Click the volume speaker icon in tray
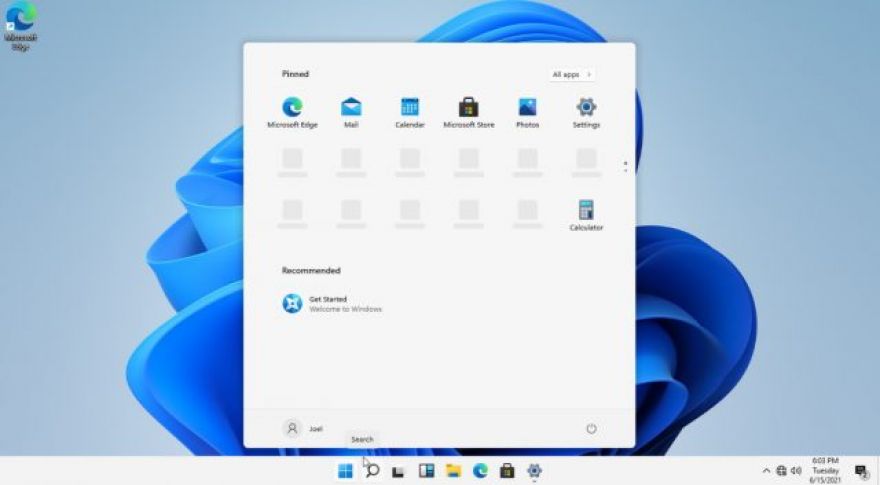 coord(796,471)
